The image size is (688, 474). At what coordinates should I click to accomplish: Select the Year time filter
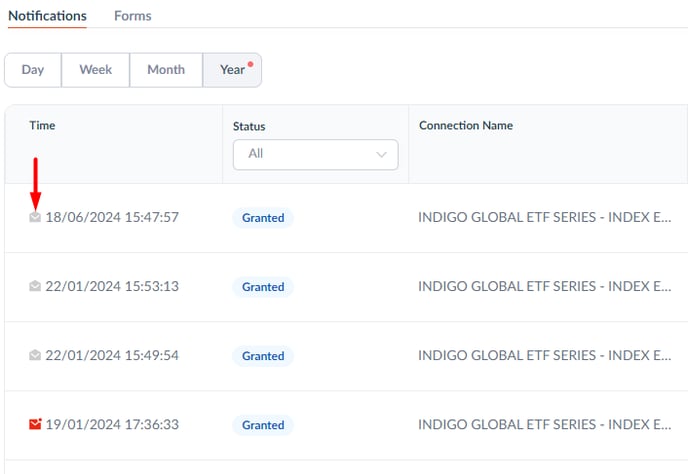point(232,70)
